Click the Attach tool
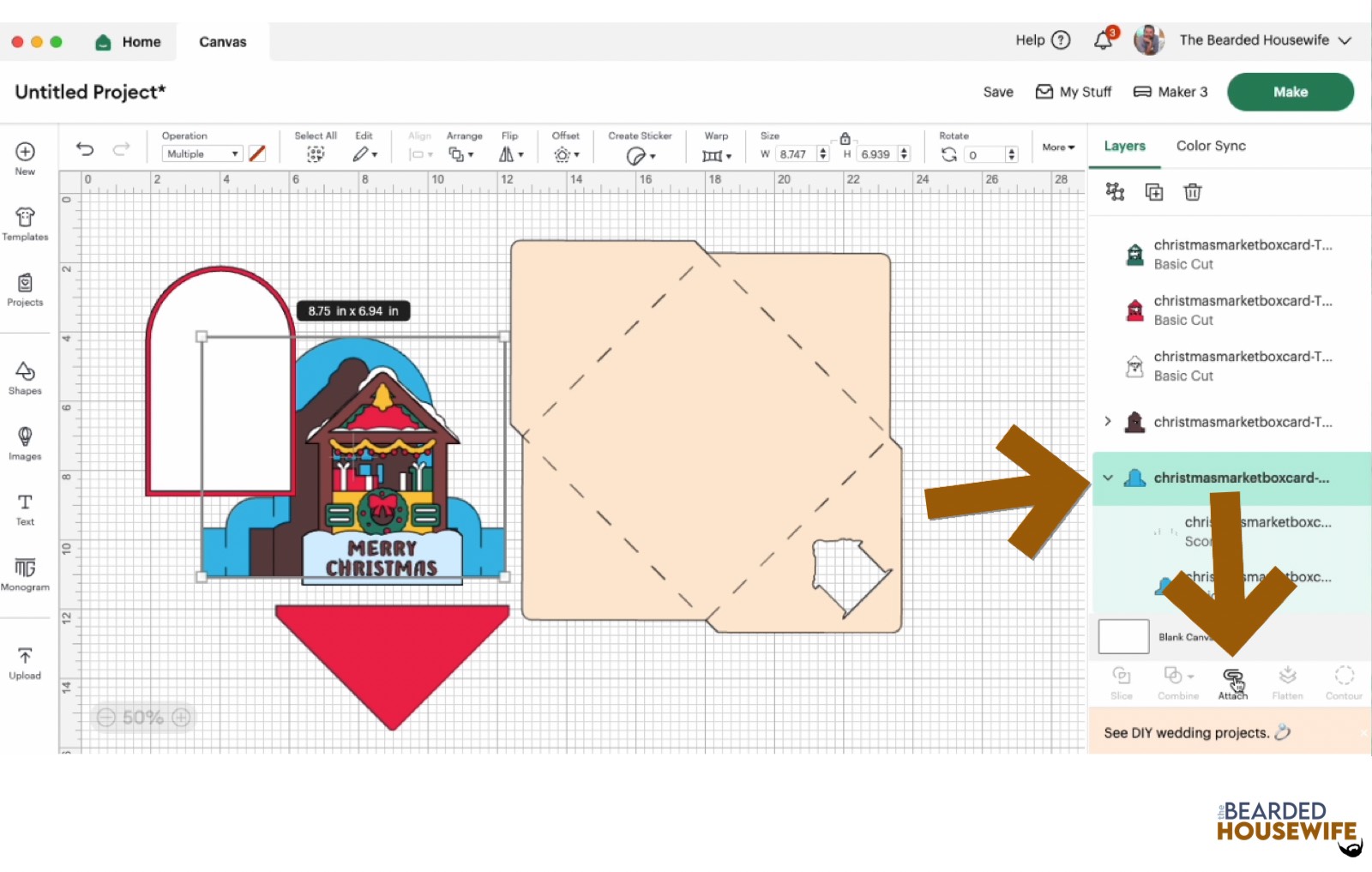This screenshot has width=1372, height=872. click(1233, 683)
